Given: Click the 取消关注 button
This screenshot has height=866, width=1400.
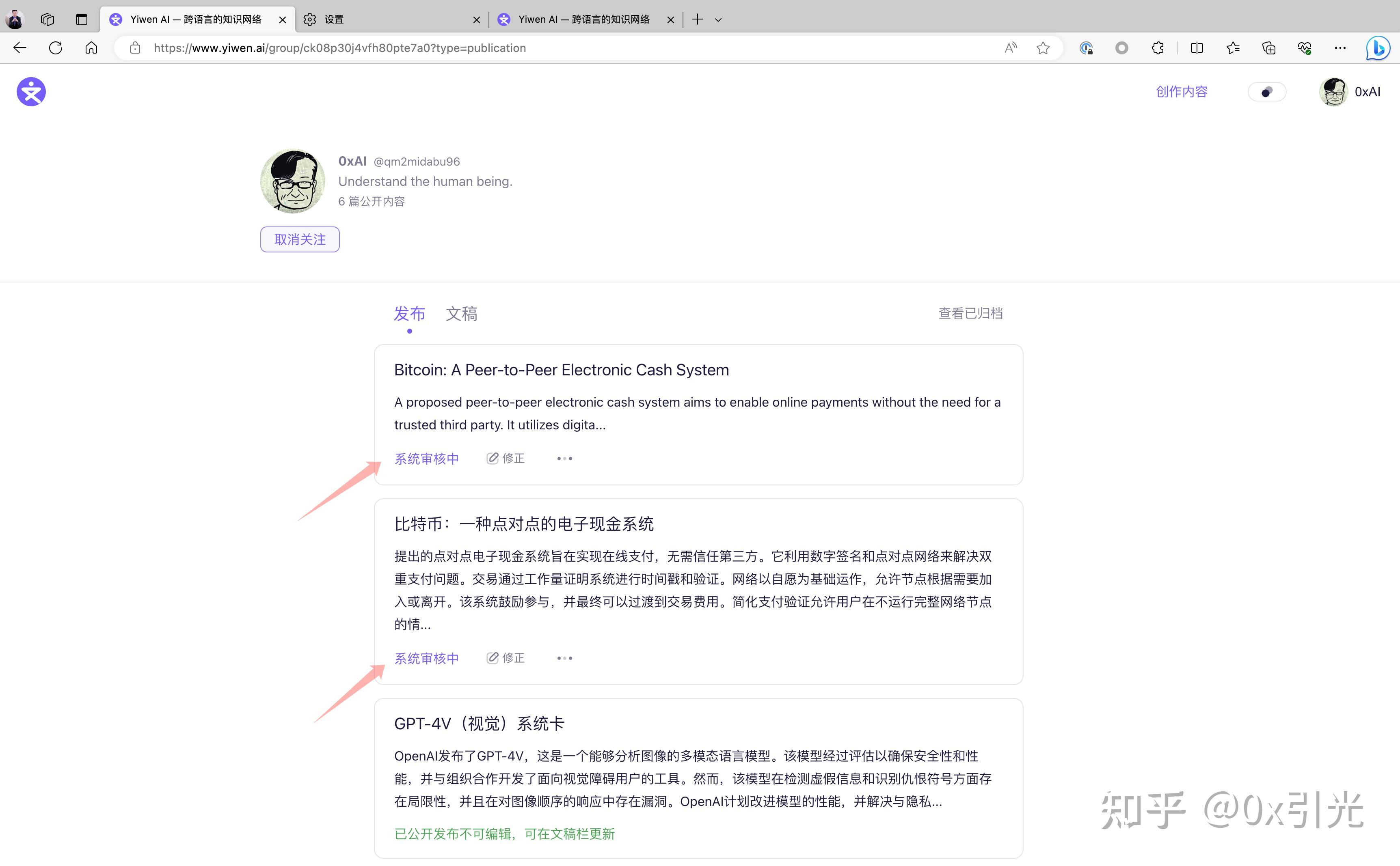Looking at the screenshot, I should tap(300, 239).
